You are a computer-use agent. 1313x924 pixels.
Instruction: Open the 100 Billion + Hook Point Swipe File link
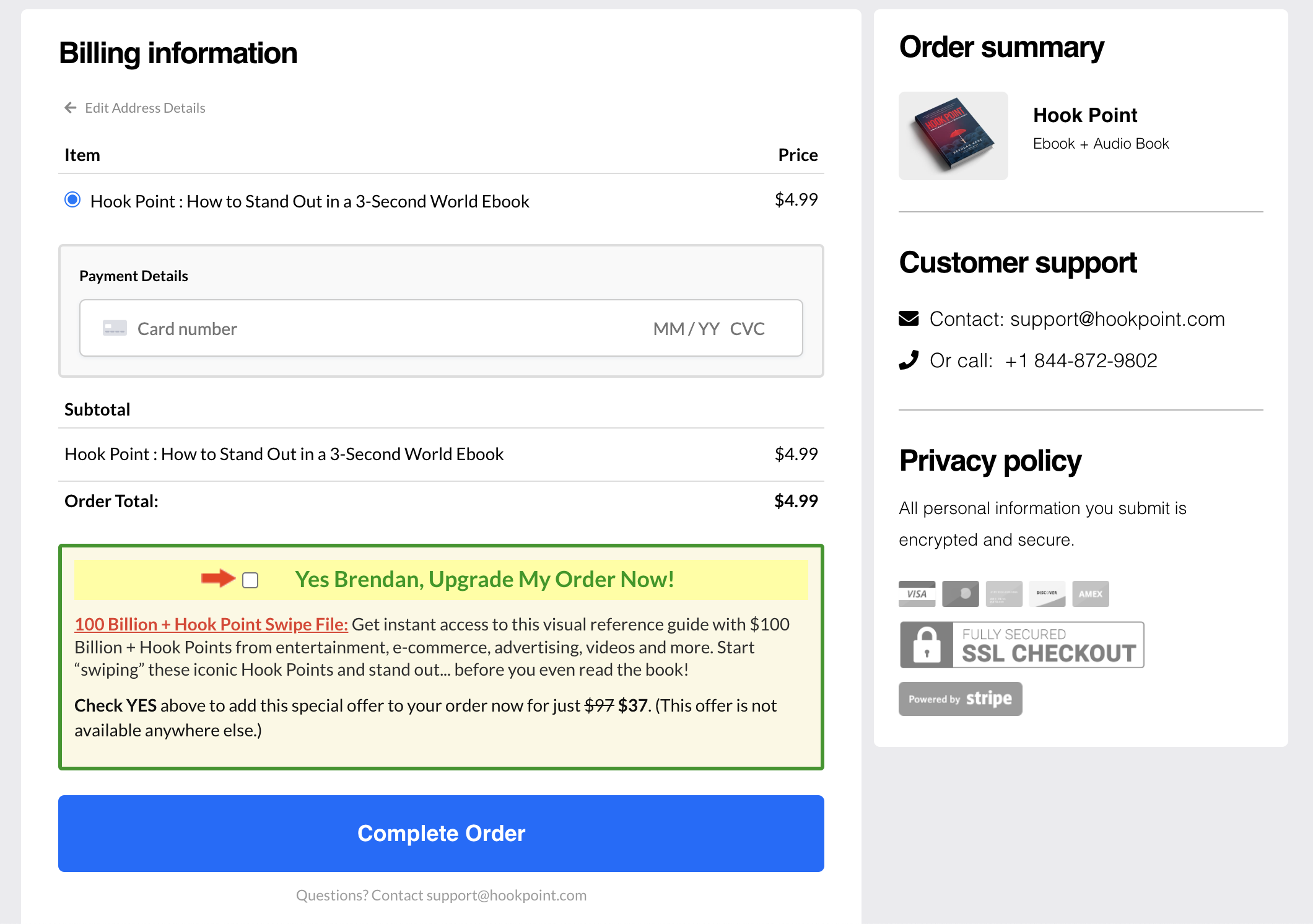211,624
